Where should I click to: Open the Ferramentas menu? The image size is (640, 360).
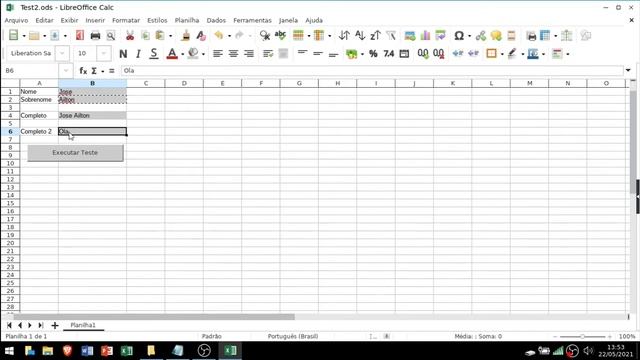[252, 20]
